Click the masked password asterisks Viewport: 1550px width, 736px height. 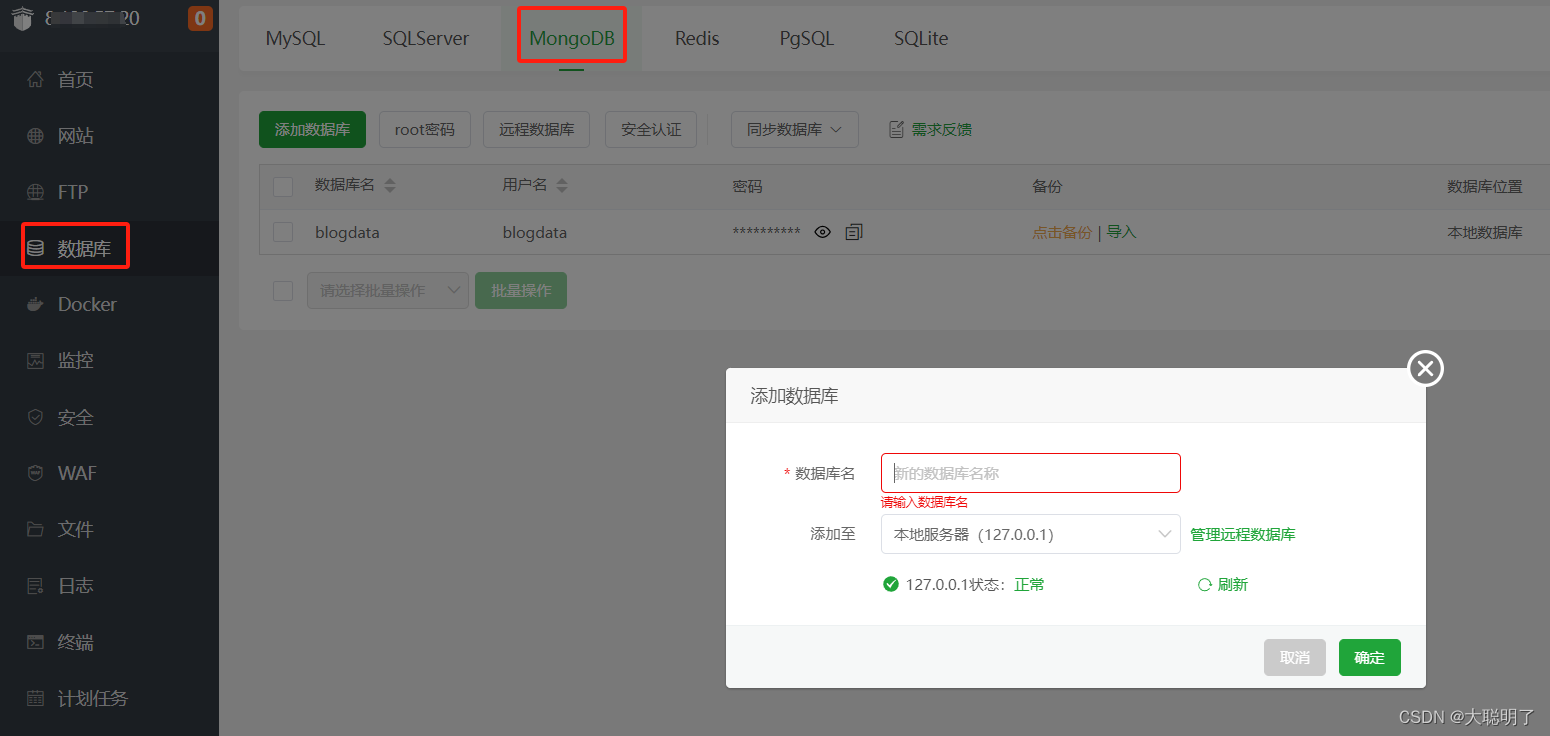(x=766, y=233)
